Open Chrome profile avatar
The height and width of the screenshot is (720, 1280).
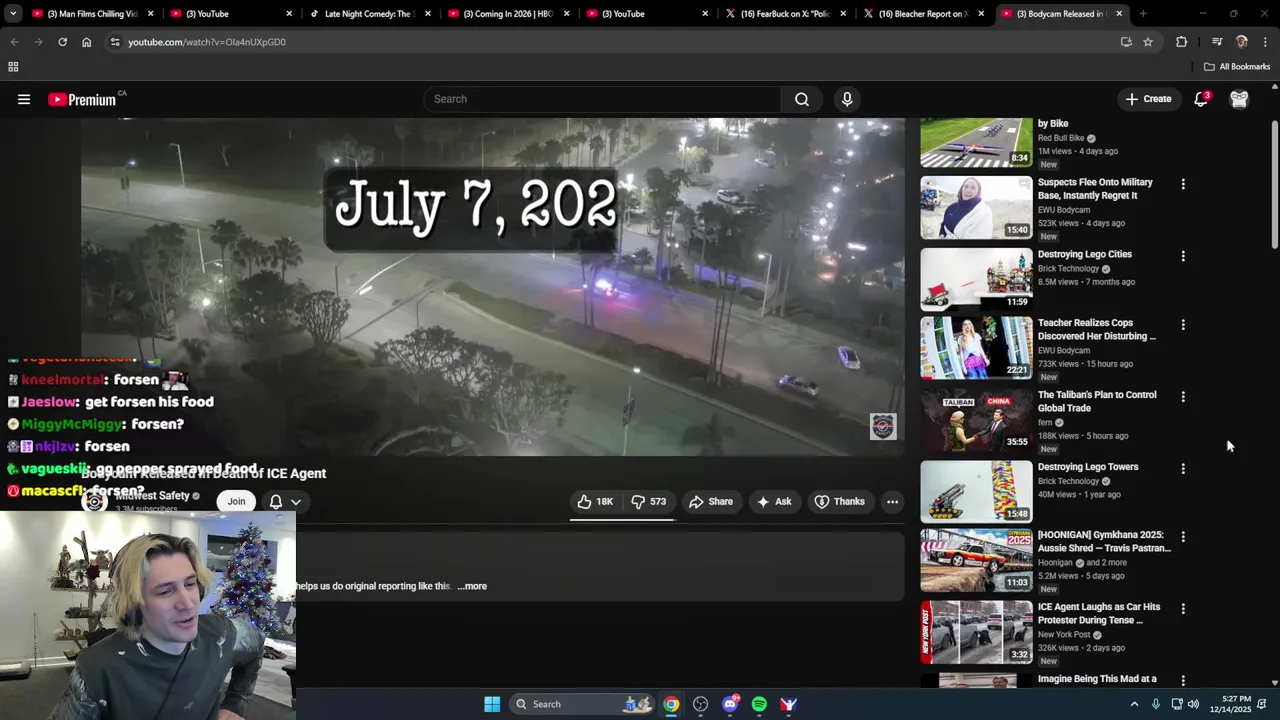pyautogui.click(x=1242, y=42)
